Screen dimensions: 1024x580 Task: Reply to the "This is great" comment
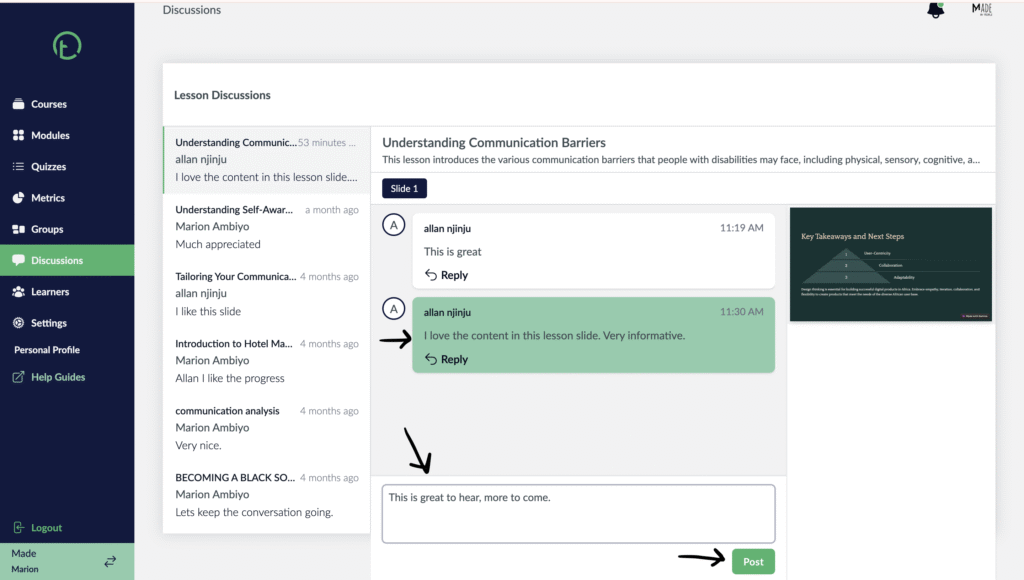point(447,275)
